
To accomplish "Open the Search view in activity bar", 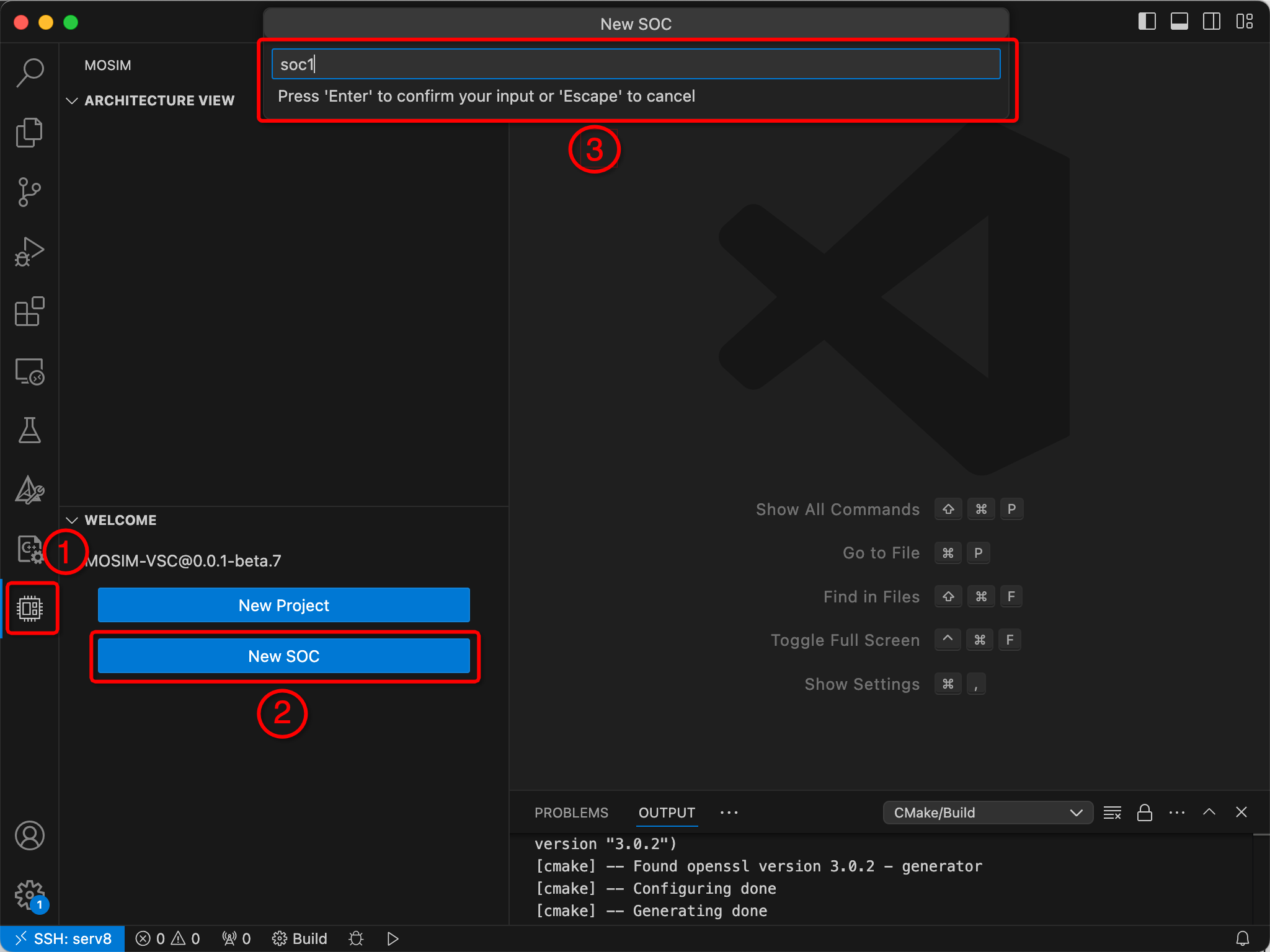I will pyautogui.click(x=30, y=73).
